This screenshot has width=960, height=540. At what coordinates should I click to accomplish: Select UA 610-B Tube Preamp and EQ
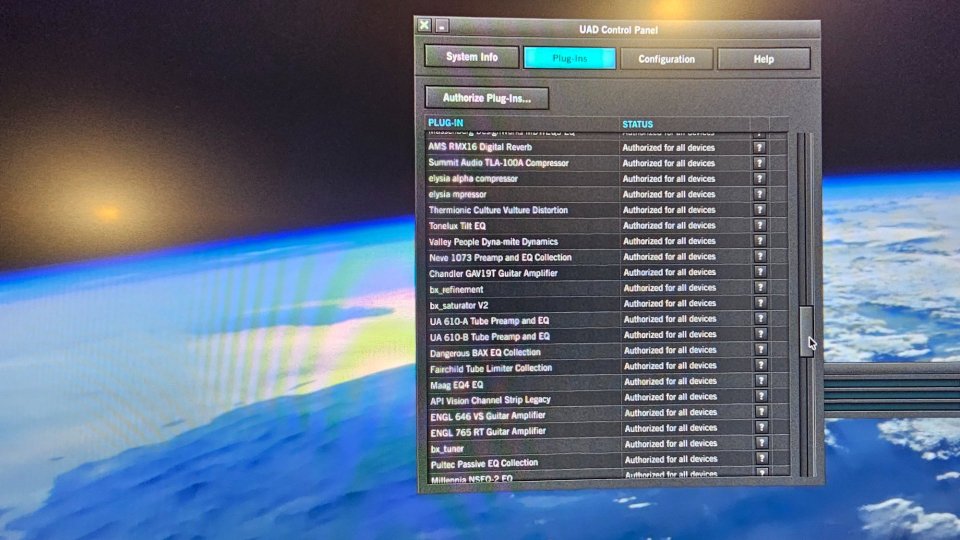[x=608, y=336]
